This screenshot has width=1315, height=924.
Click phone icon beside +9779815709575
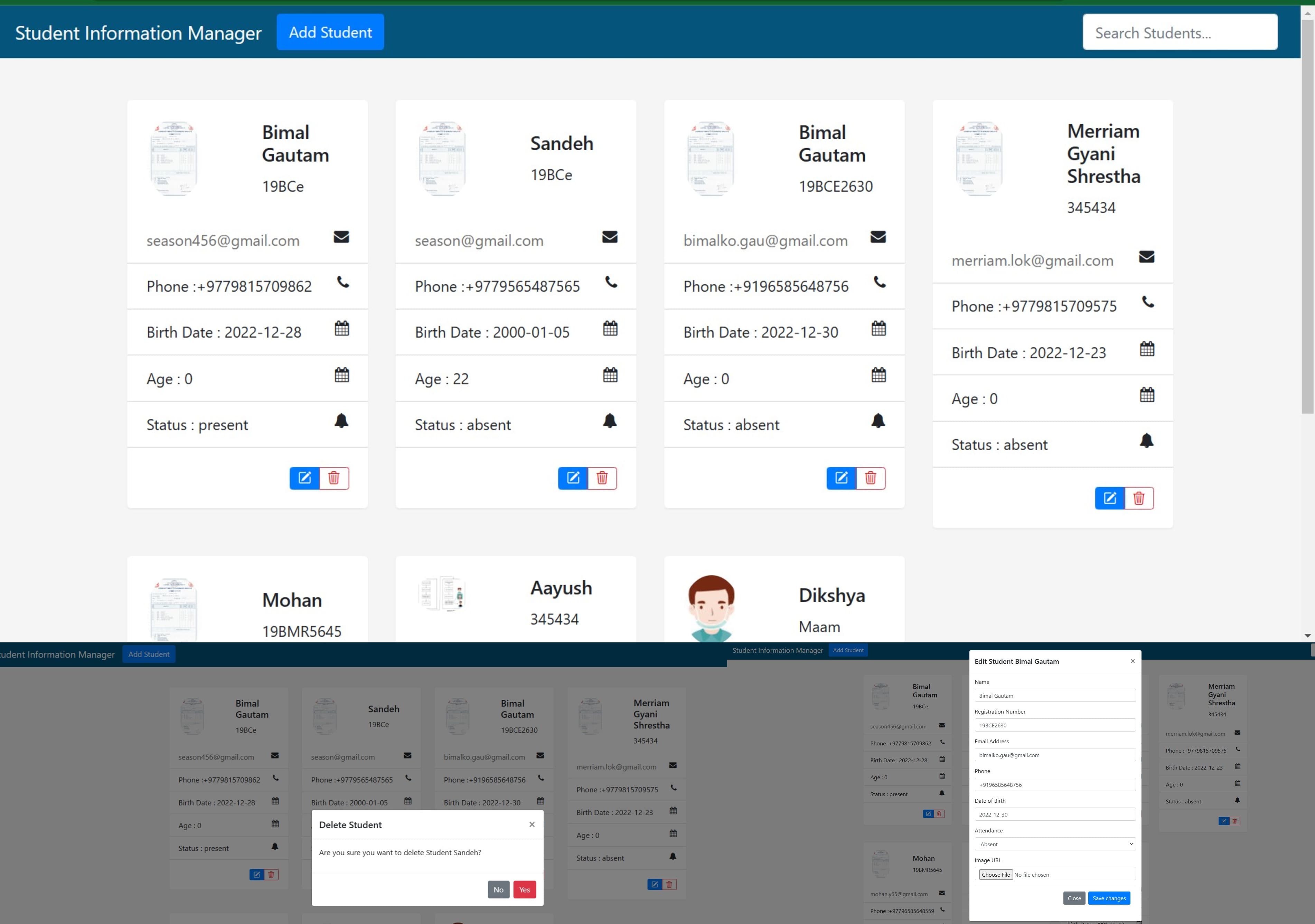click(1148, 302)
